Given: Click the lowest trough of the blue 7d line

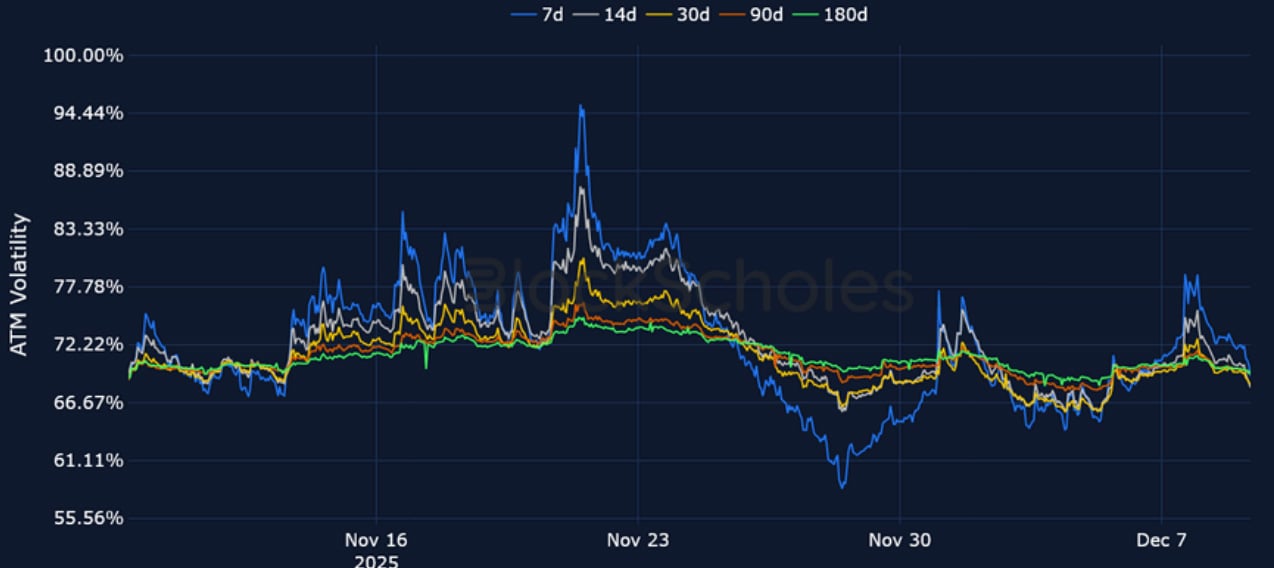Looking at the screenshot, I should coord(842,487).
